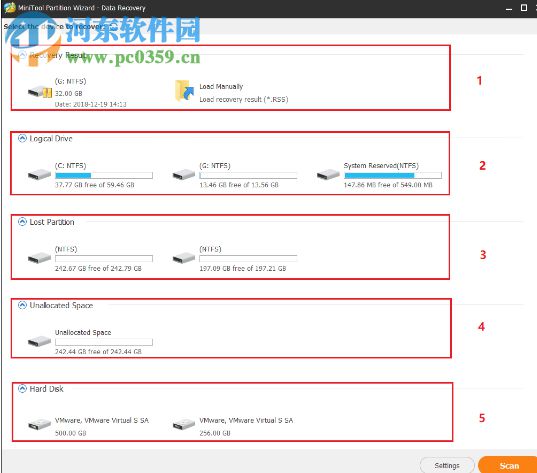Click the 242.79 GB lost partition usage bar
This screenshot has height=473, width=537.
click(x=104, y=259)
